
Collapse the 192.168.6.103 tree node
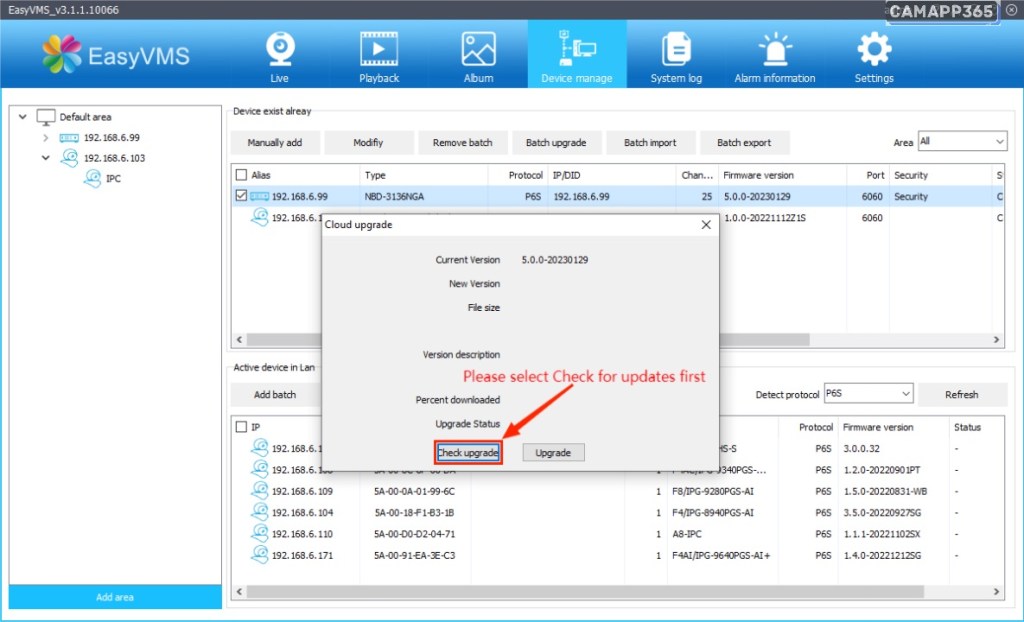point(46,158)
